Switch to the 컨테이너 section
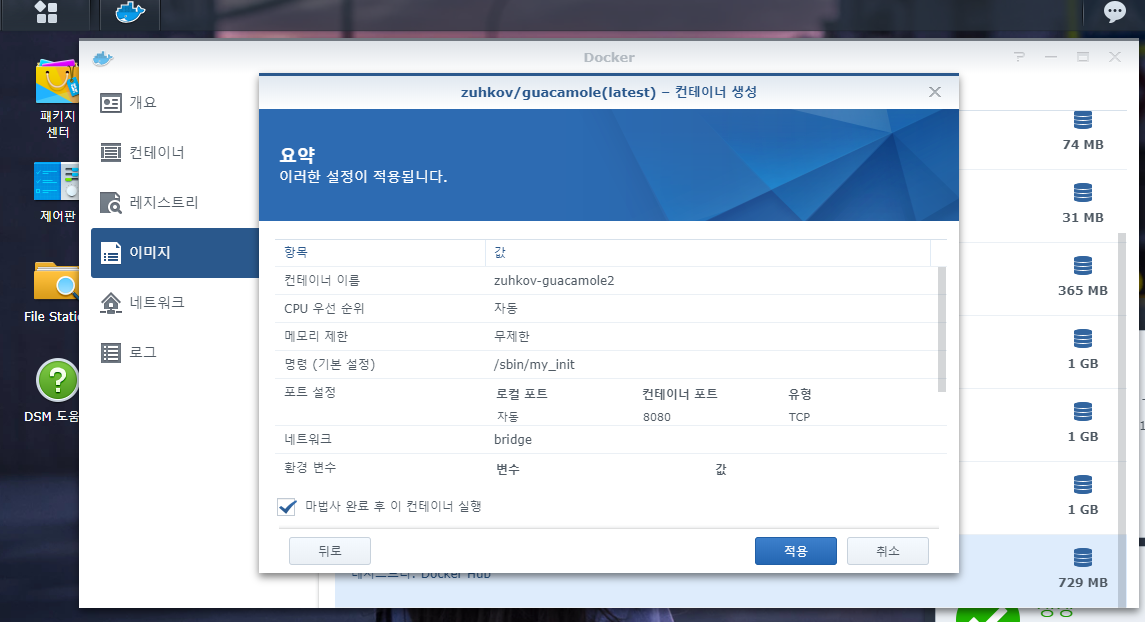 click(x=175, y=153)
